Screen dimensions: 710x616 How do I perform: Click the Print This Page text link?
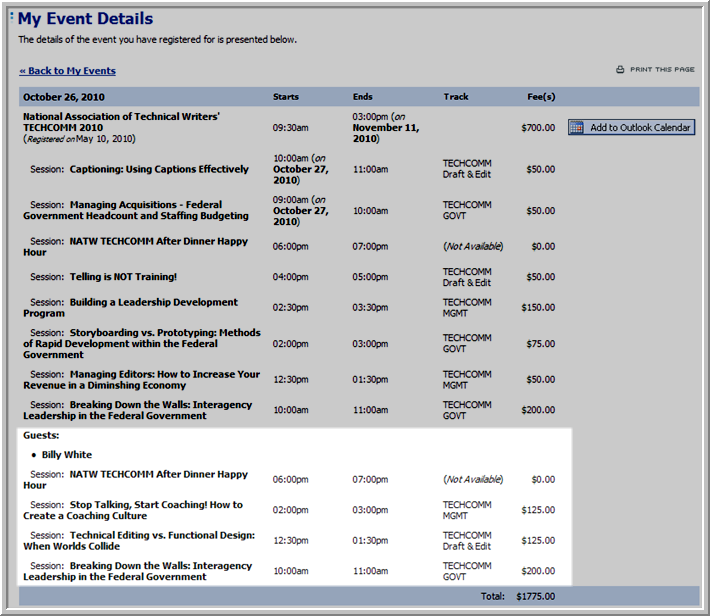[662, 70]
